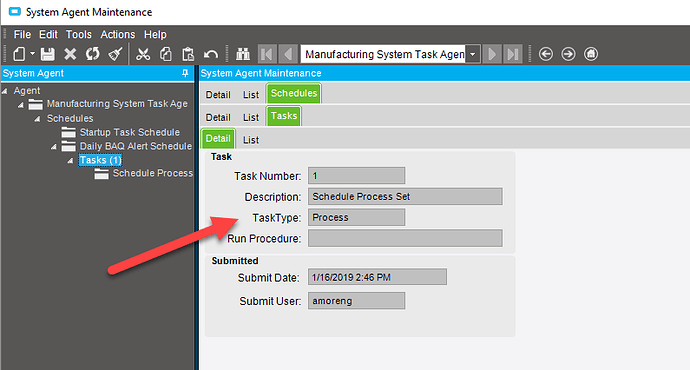Go to previous record arrow icon
The height and width of the screenshot is (370, 690).
tap(288, 54)
